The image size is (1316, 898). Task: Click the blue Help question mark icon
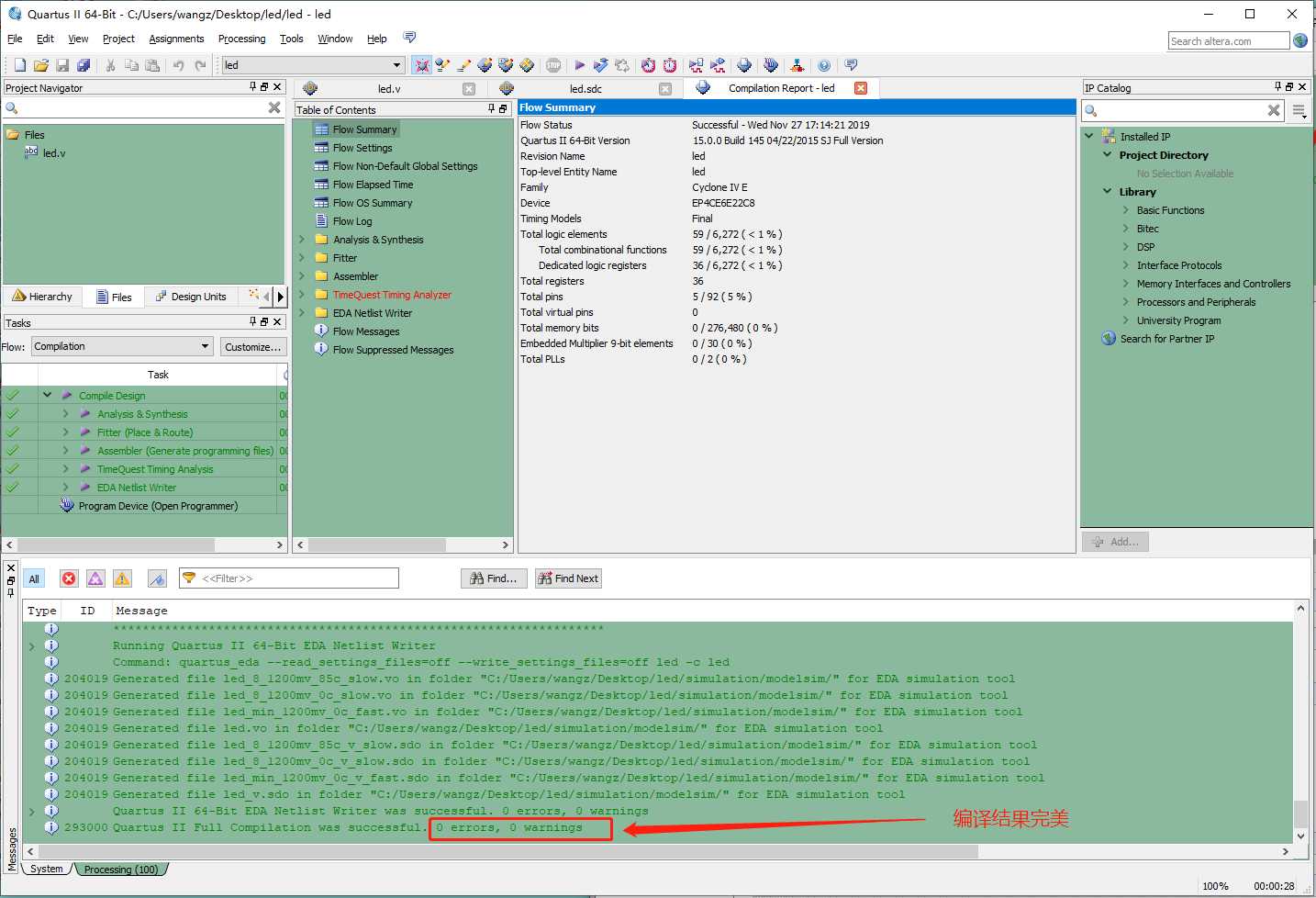[824, 65]
